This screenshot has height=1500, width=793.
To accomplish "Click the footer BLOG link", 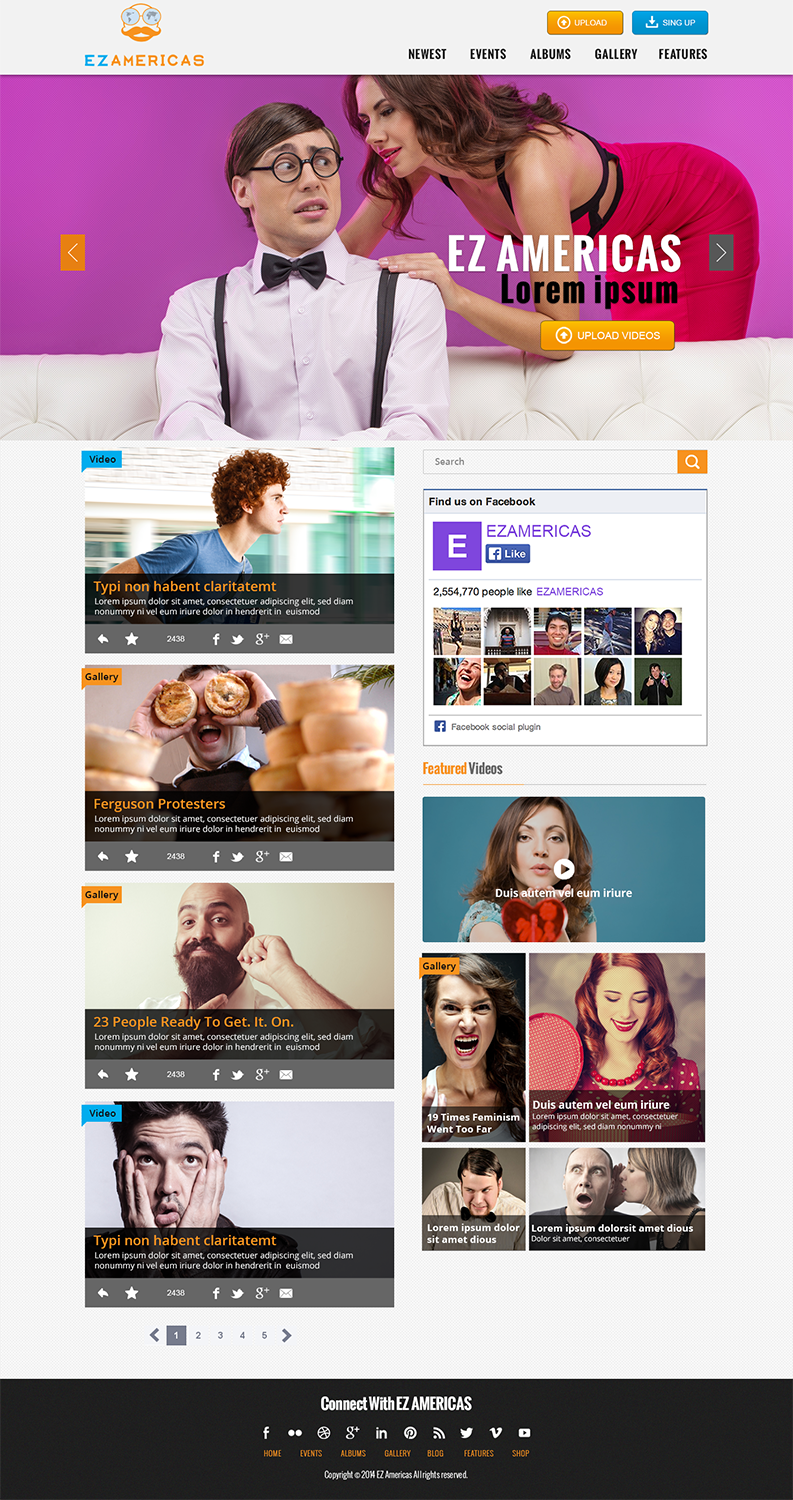I will [435, 1453].
